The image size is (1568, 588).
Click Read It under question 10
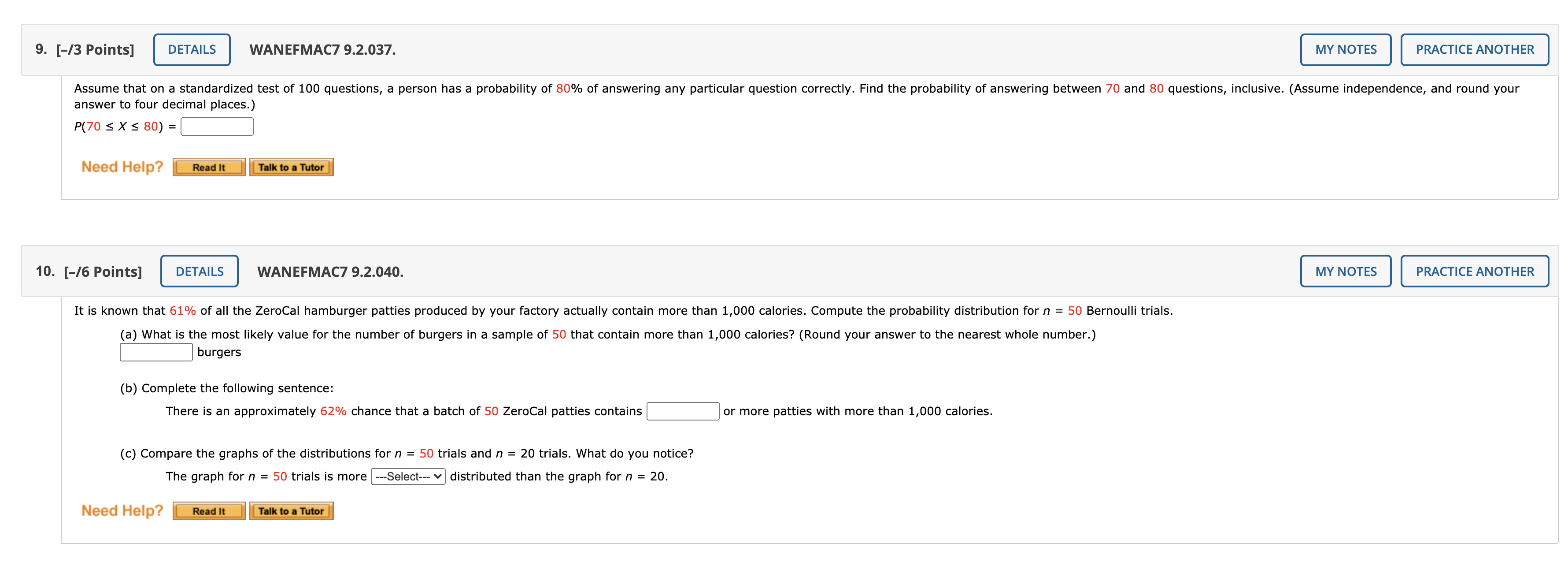209,511
